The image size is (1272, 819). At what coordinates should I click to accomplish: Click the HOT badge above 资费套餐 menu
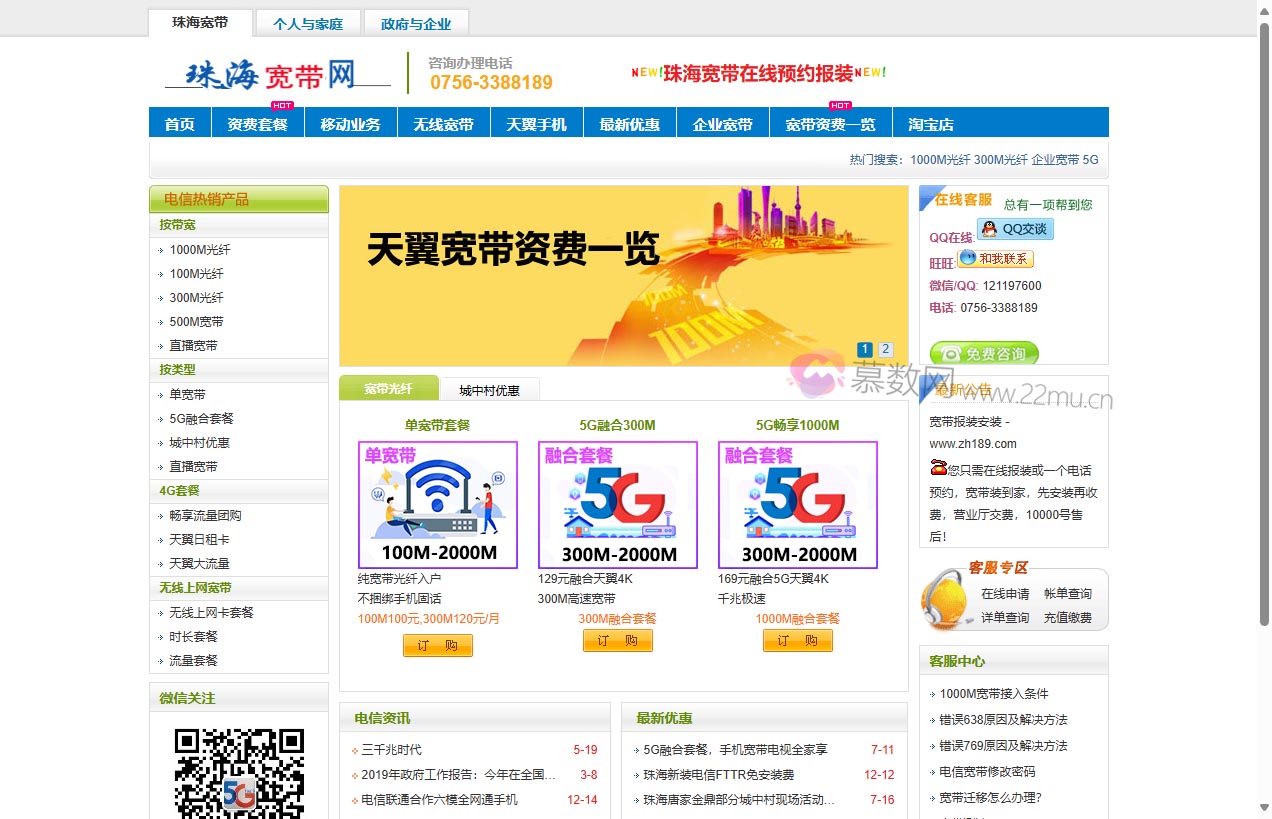click(x=281, y=105)
